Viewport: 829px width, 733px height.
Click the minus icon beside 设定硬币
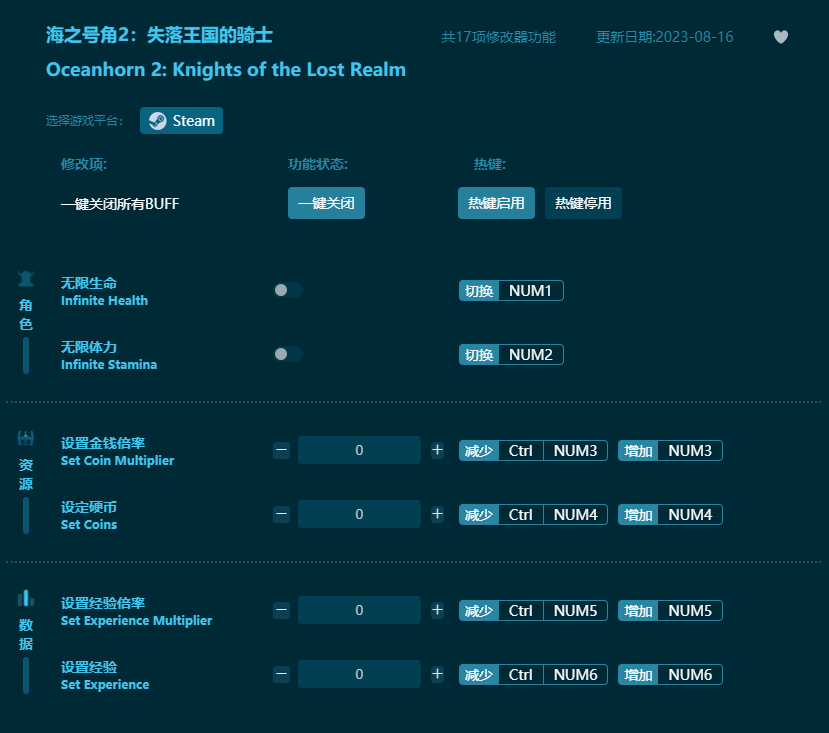coord(281,514)
